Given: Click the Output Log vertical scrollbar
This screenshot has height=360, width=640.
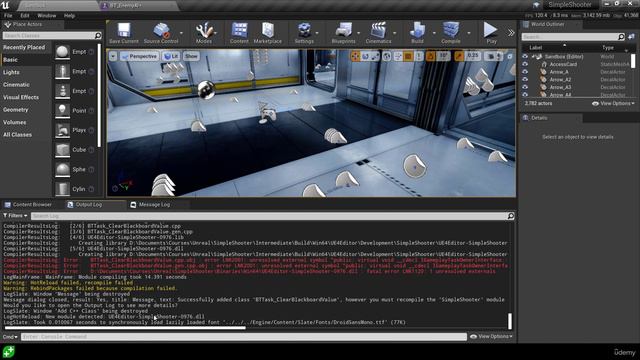Looking at the screenshot, I should 510,321.
